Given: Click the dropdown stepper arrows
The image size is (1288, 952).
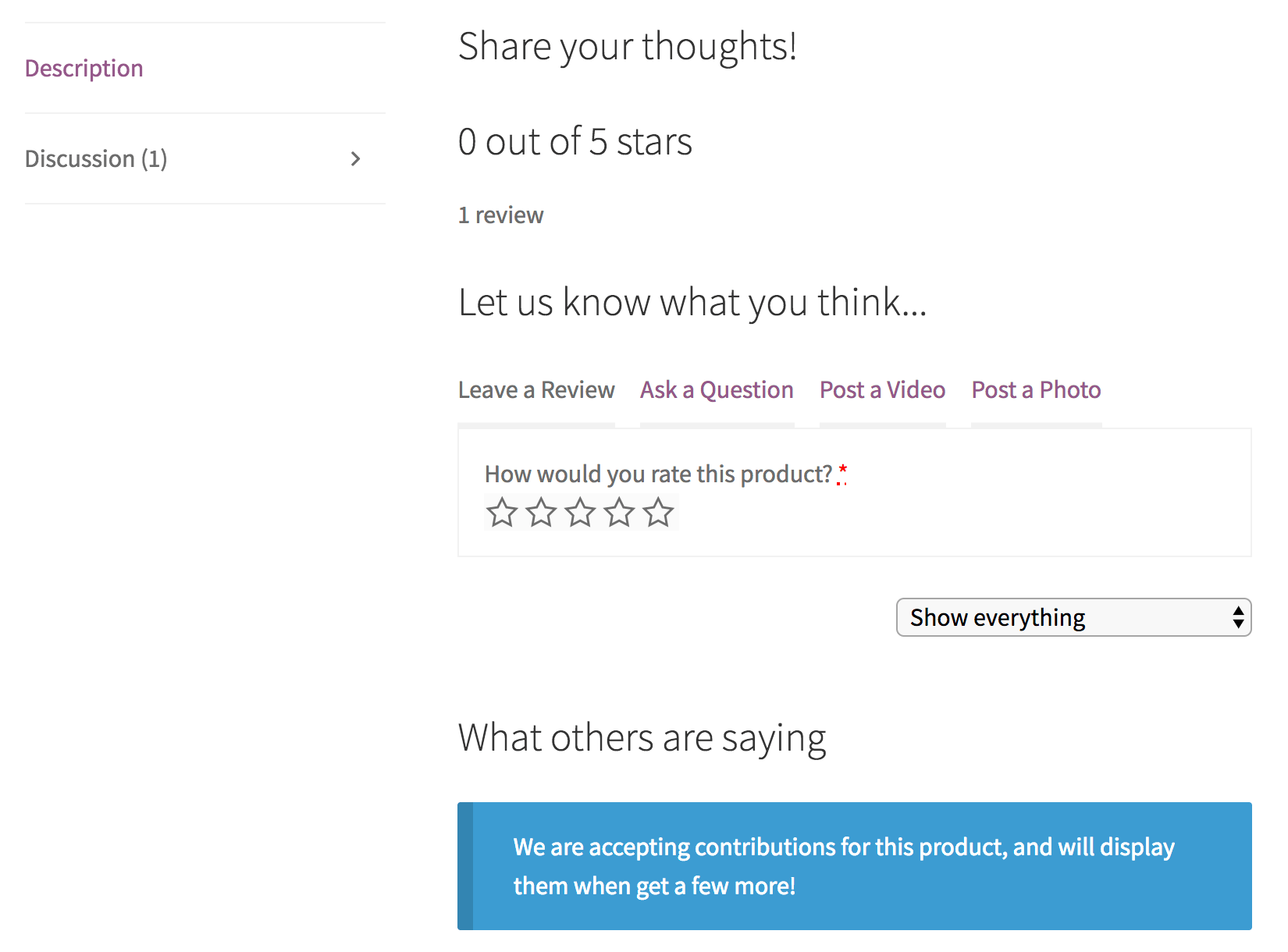Looking at the screenshot, I should coord(1237,617).
